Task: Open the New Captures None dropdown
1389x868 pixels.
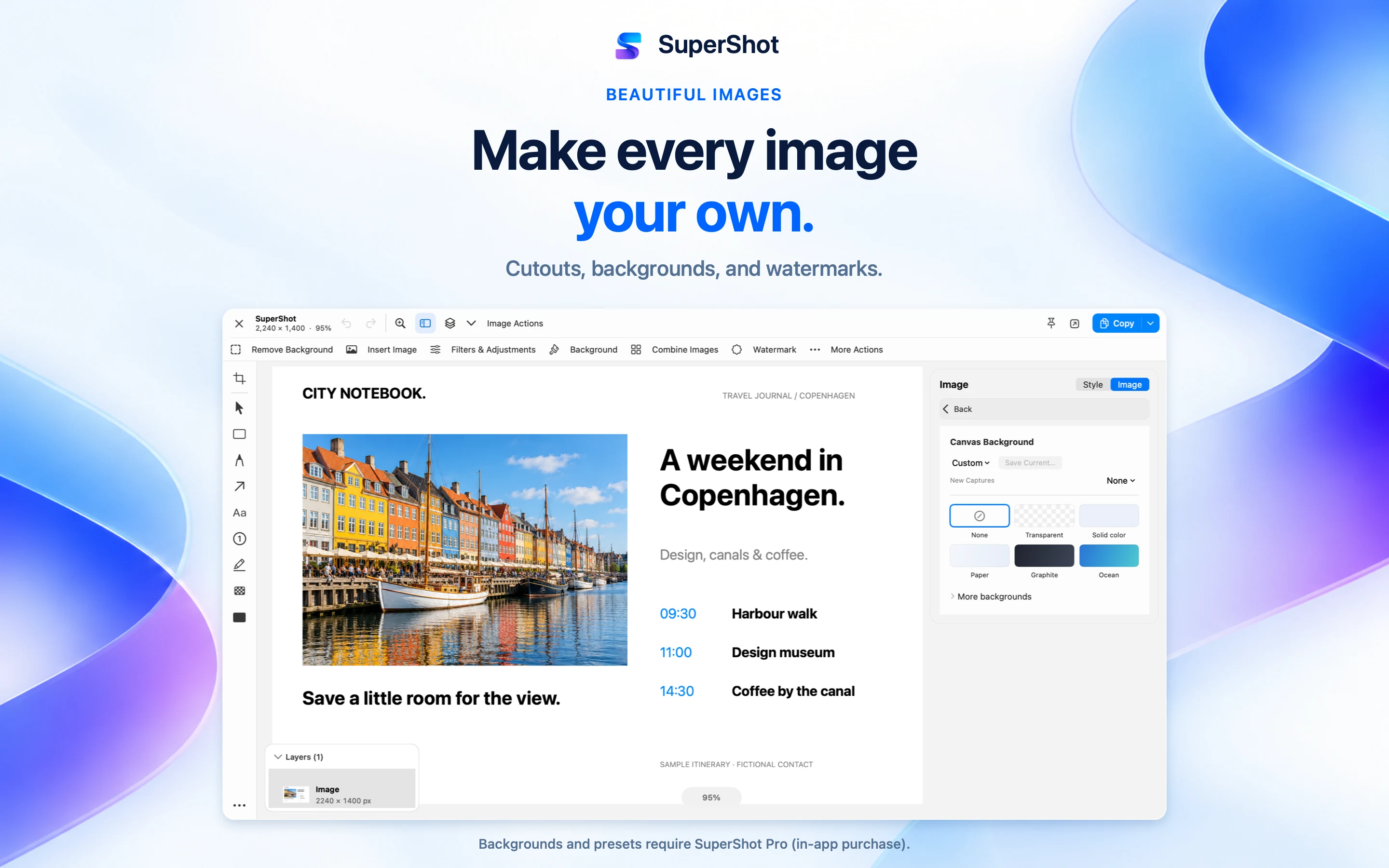Action: (x=1120, y=480)
